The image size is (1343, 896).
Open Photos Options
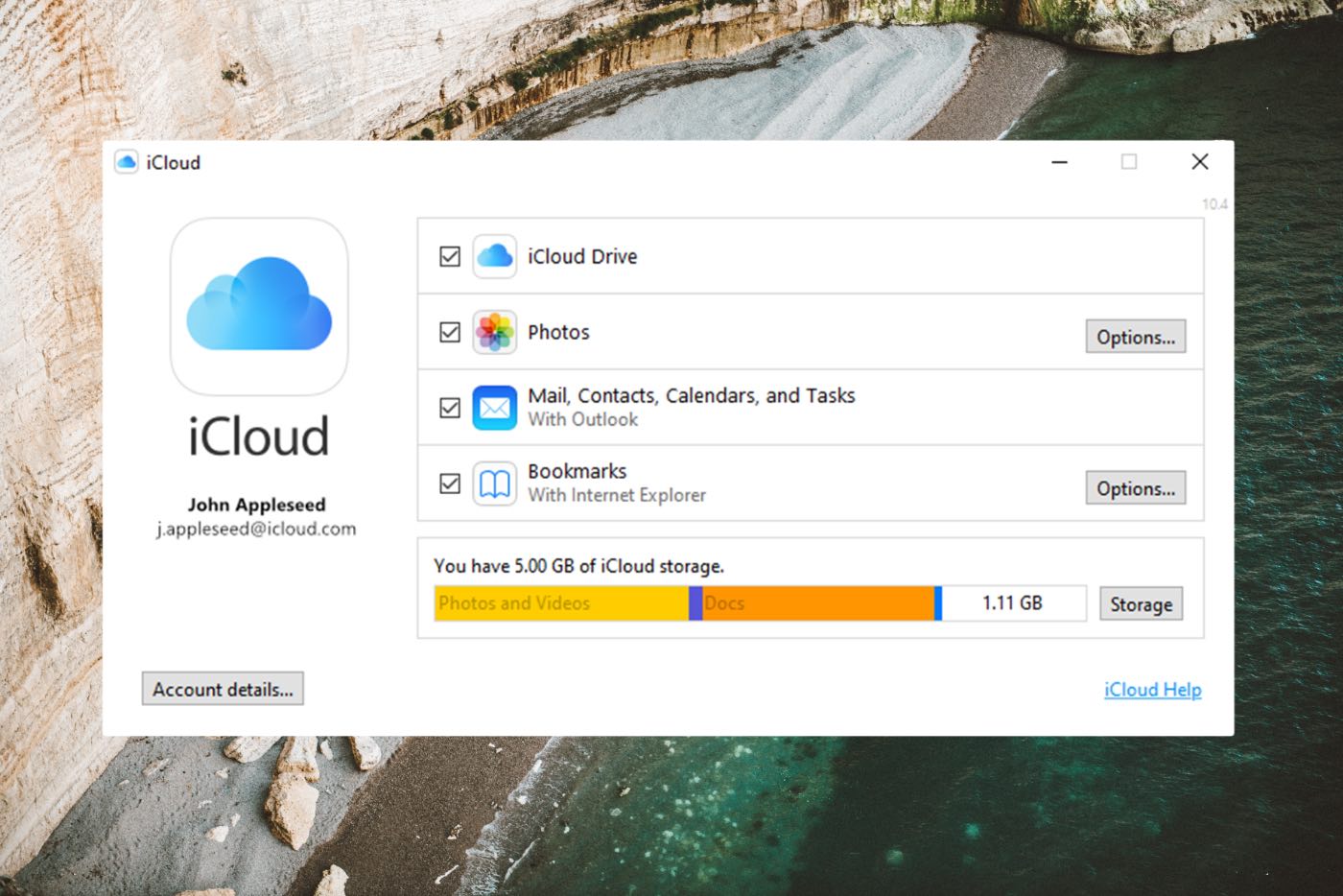pos(1136,337)
